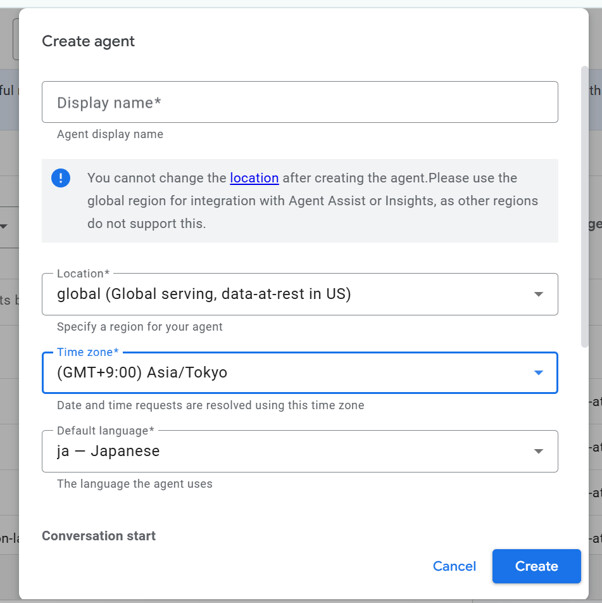Click 'The language the agent uses' hint
Image resolution: width=602 pixels, height=603 pixels.
point(135,483)
